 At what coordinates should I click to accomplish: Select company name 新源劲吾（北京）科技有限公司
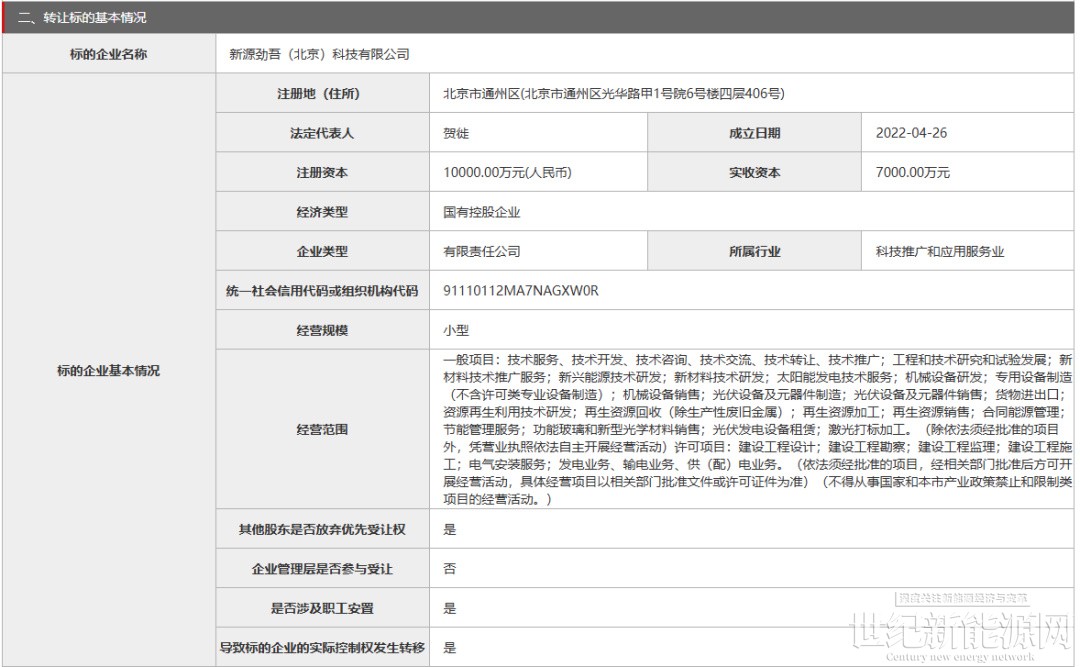319,54
